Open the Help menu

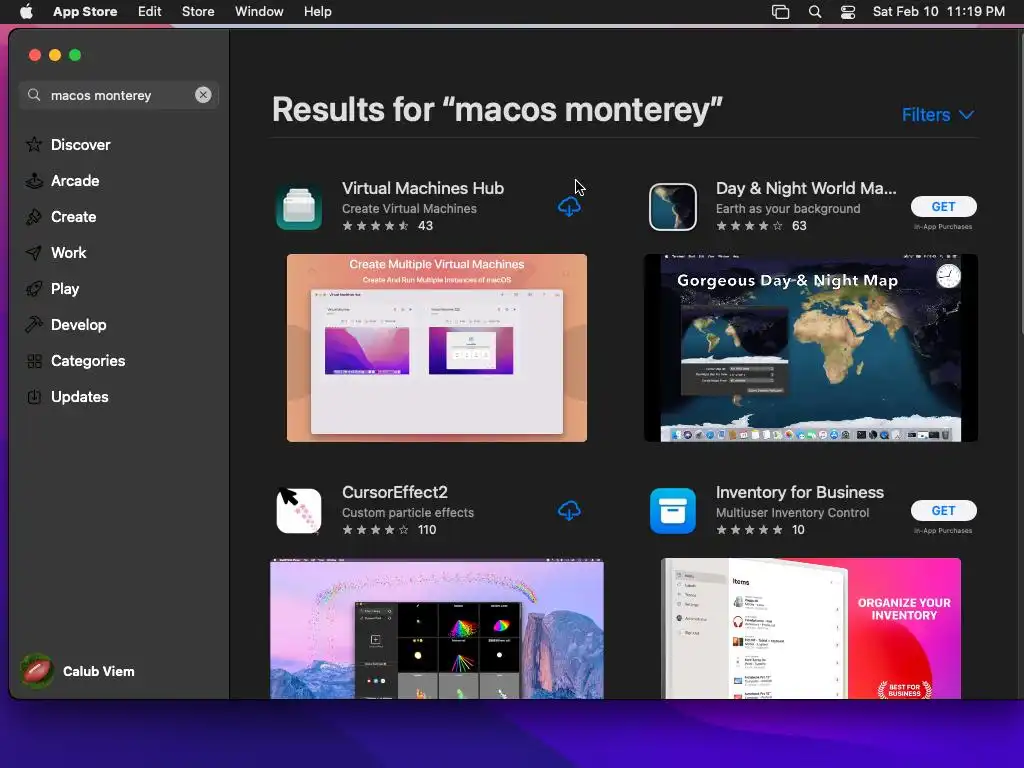point(317,12)
